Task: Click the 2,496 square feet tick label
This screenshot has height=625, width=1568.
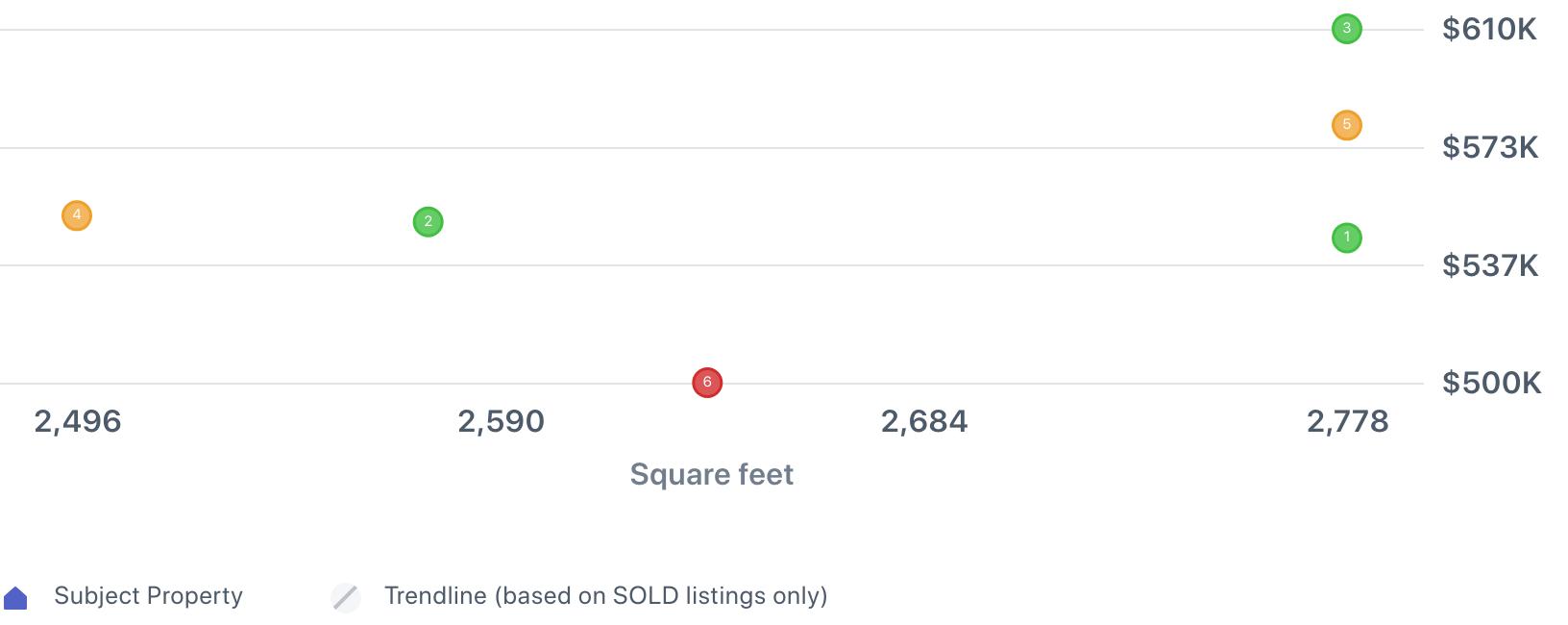Action: [78, 421]
